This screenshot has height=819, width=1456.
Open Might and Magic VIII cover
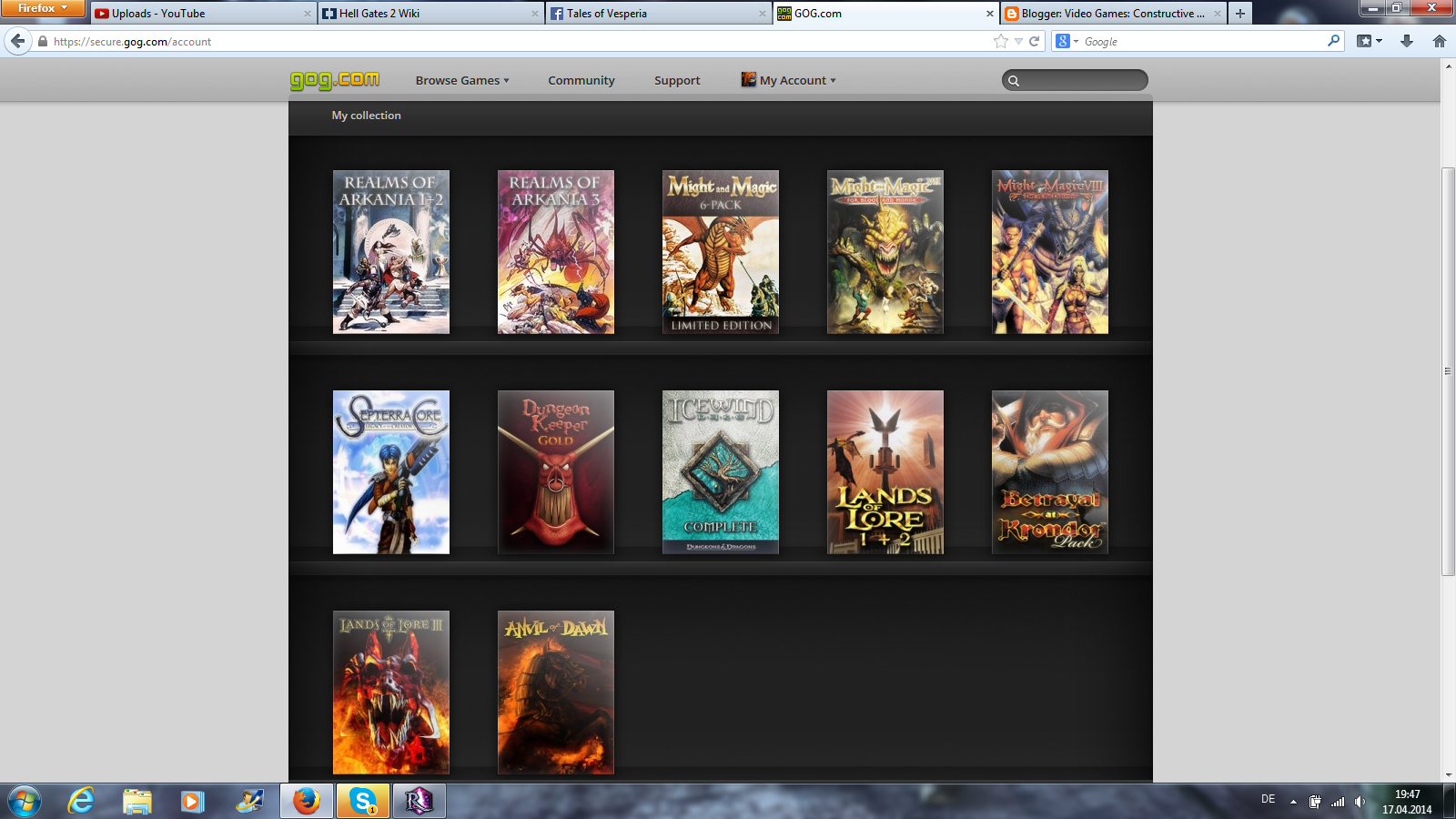coord(1050,252)
